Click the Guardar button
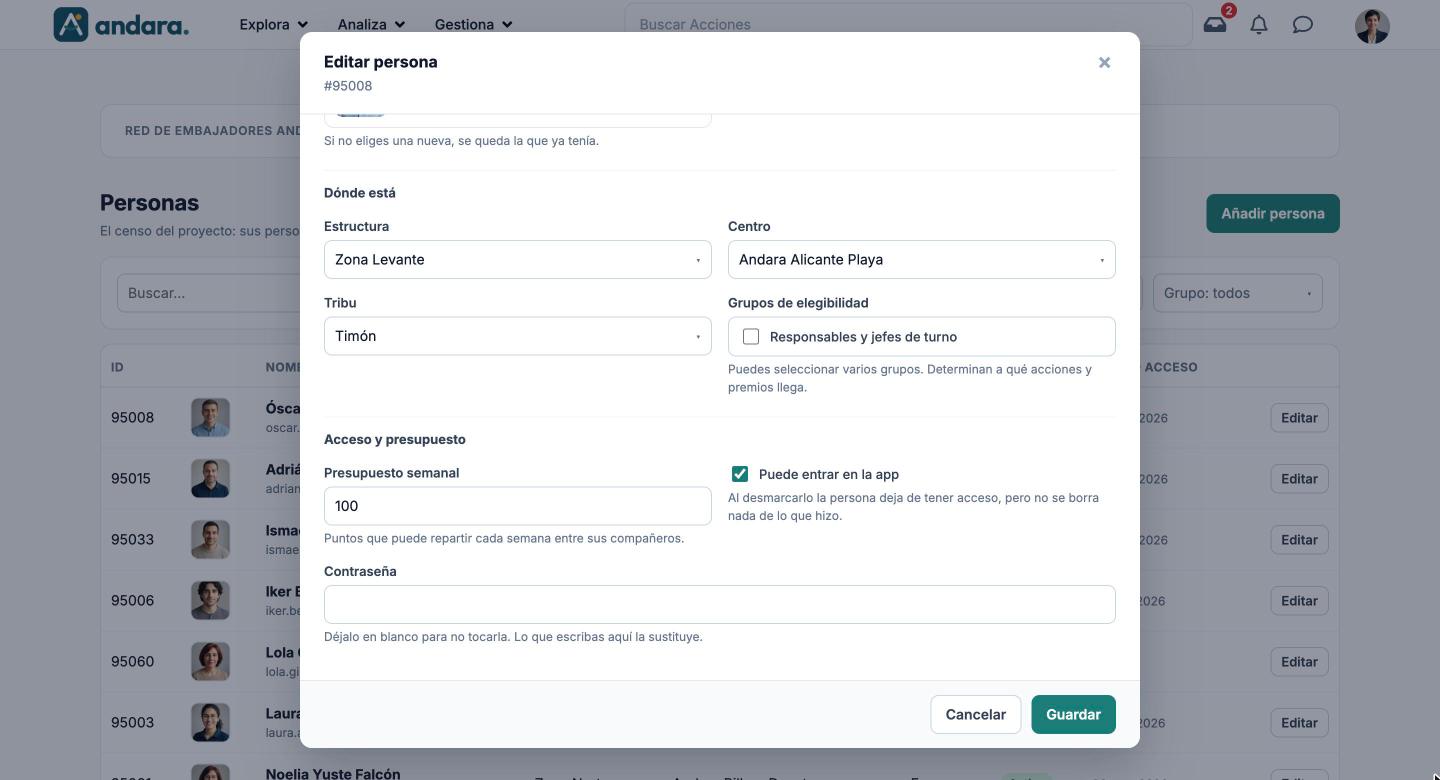 click(1074, 715)
